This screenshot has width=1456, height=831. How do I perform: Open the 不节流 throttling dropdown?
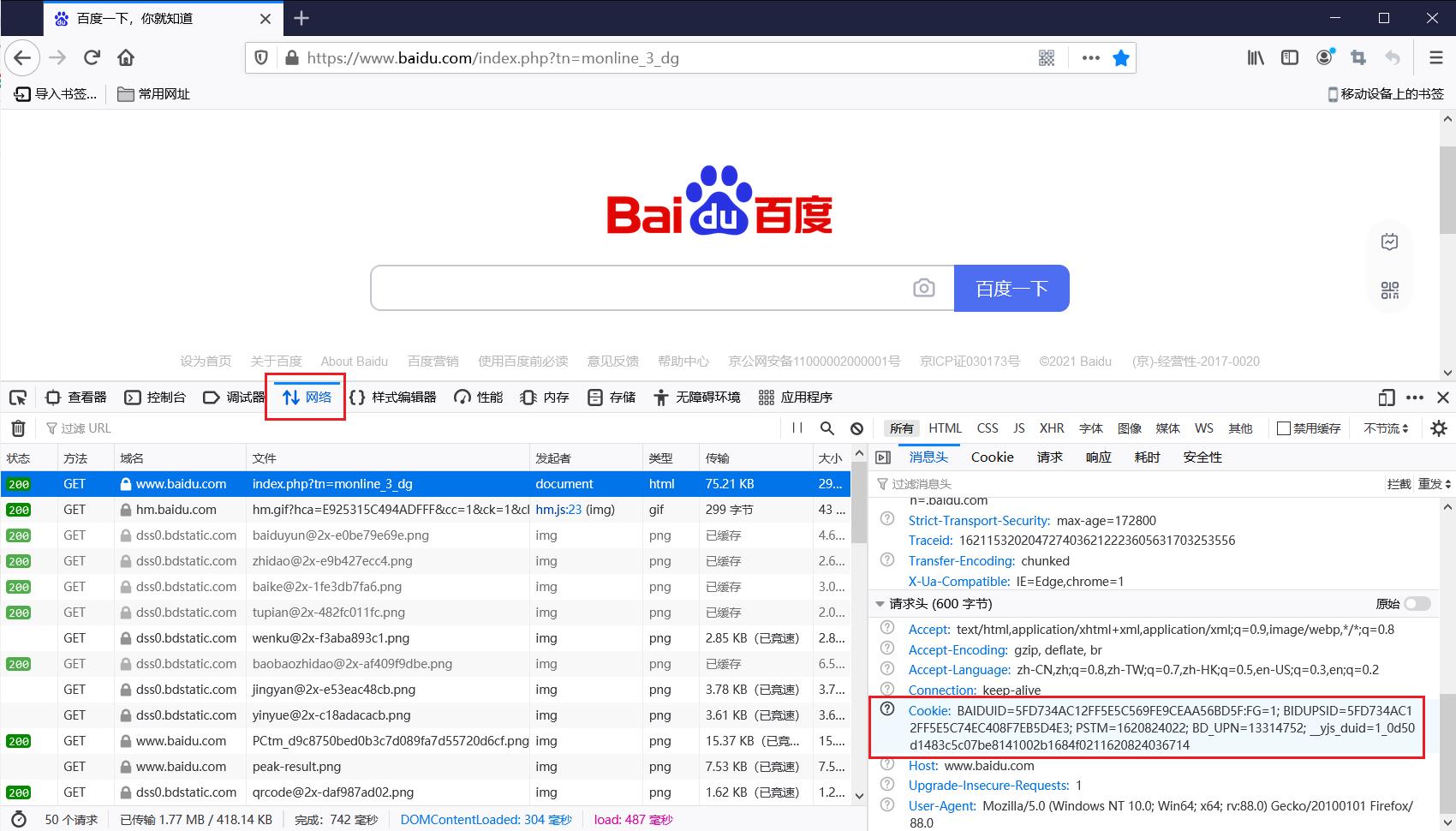pos(1386,428)
